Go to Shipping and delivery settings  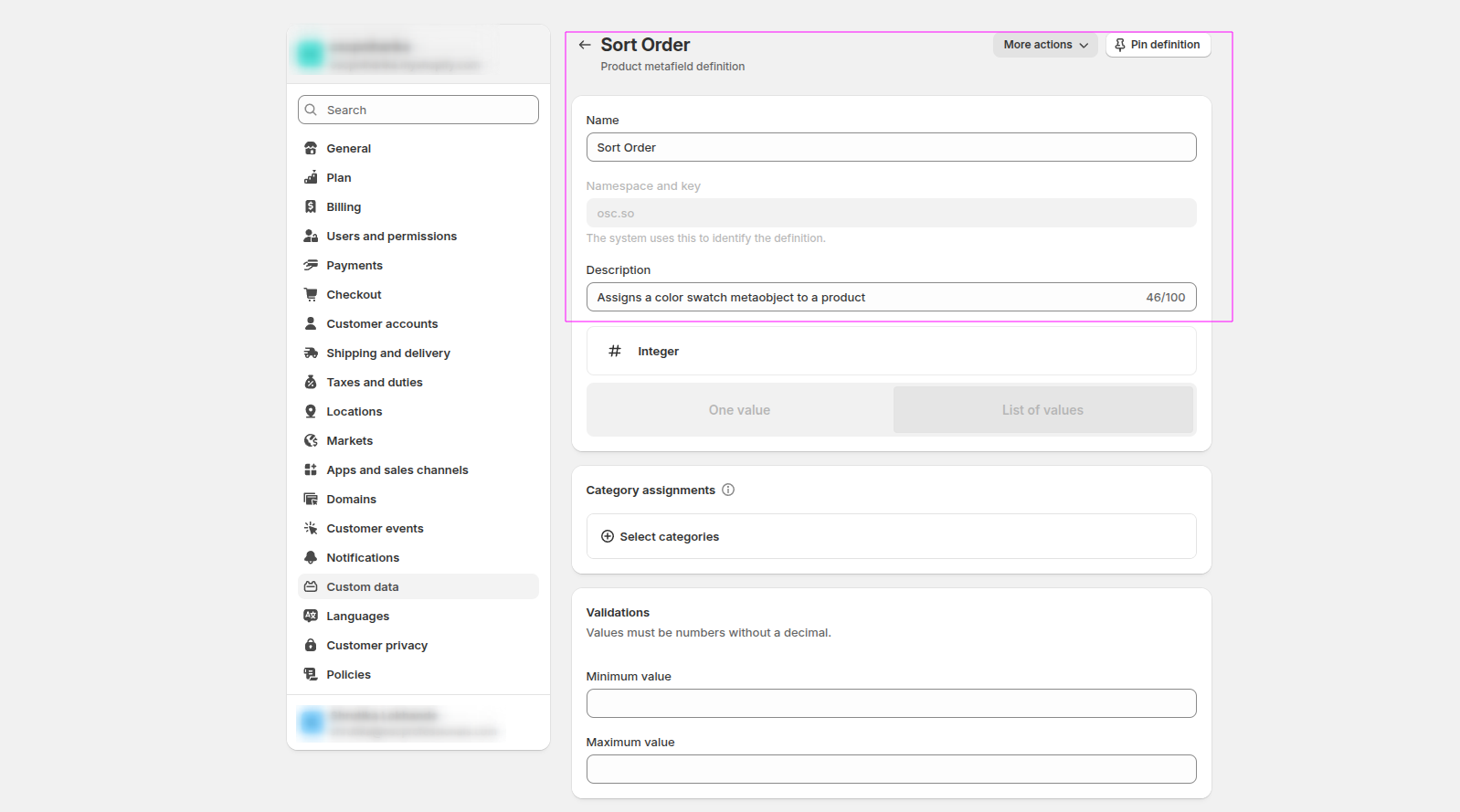coord(388,353)
